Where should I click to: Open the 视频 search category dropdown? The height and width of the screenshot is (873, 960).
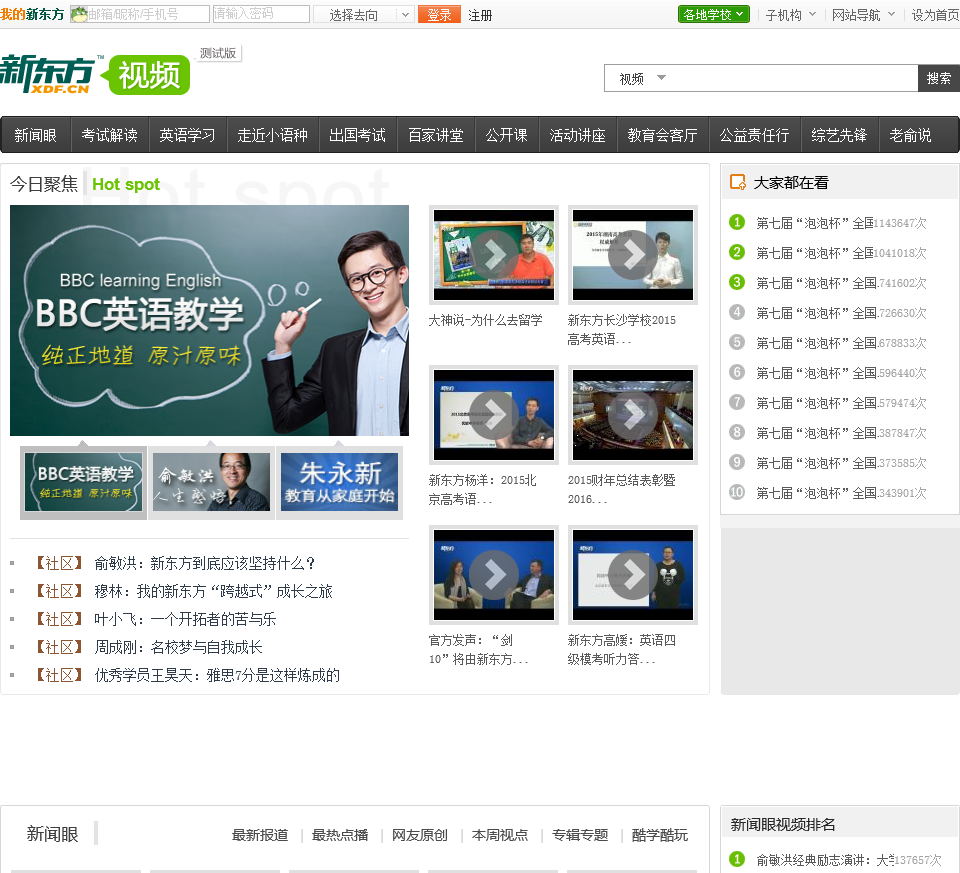point(642,78)
